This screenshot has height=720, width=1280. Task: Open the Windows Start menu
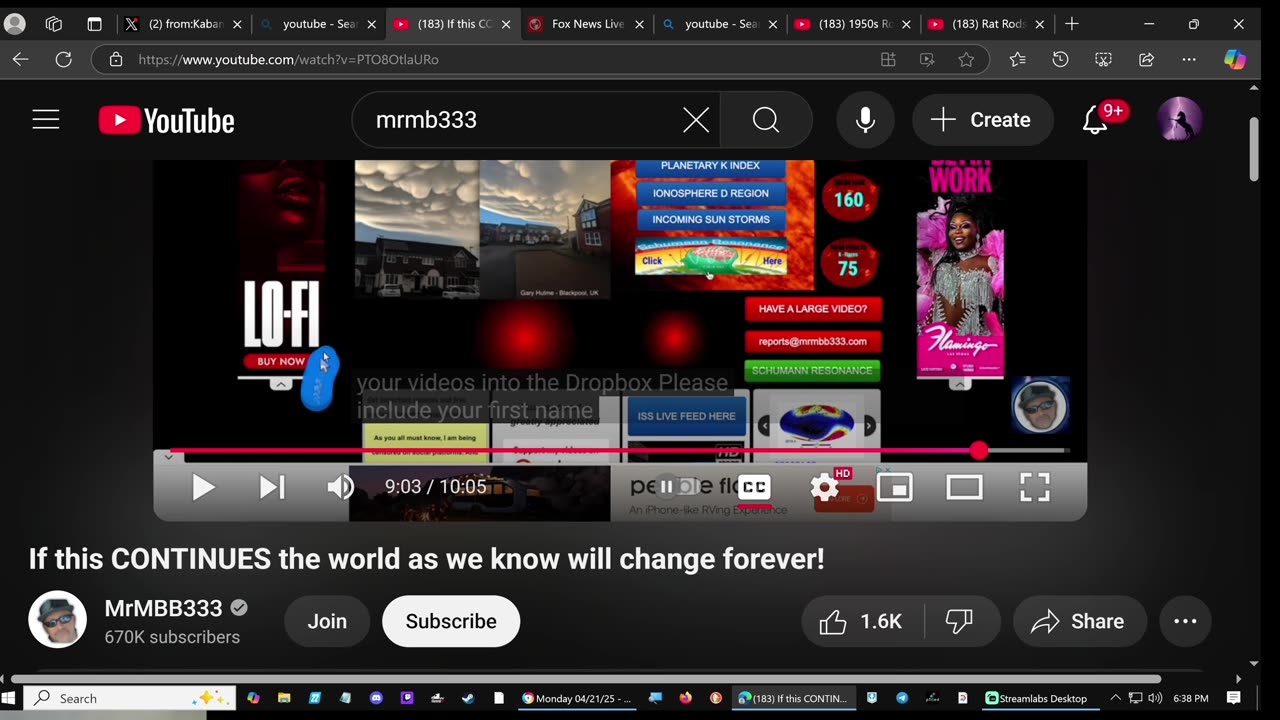point(10,698)
